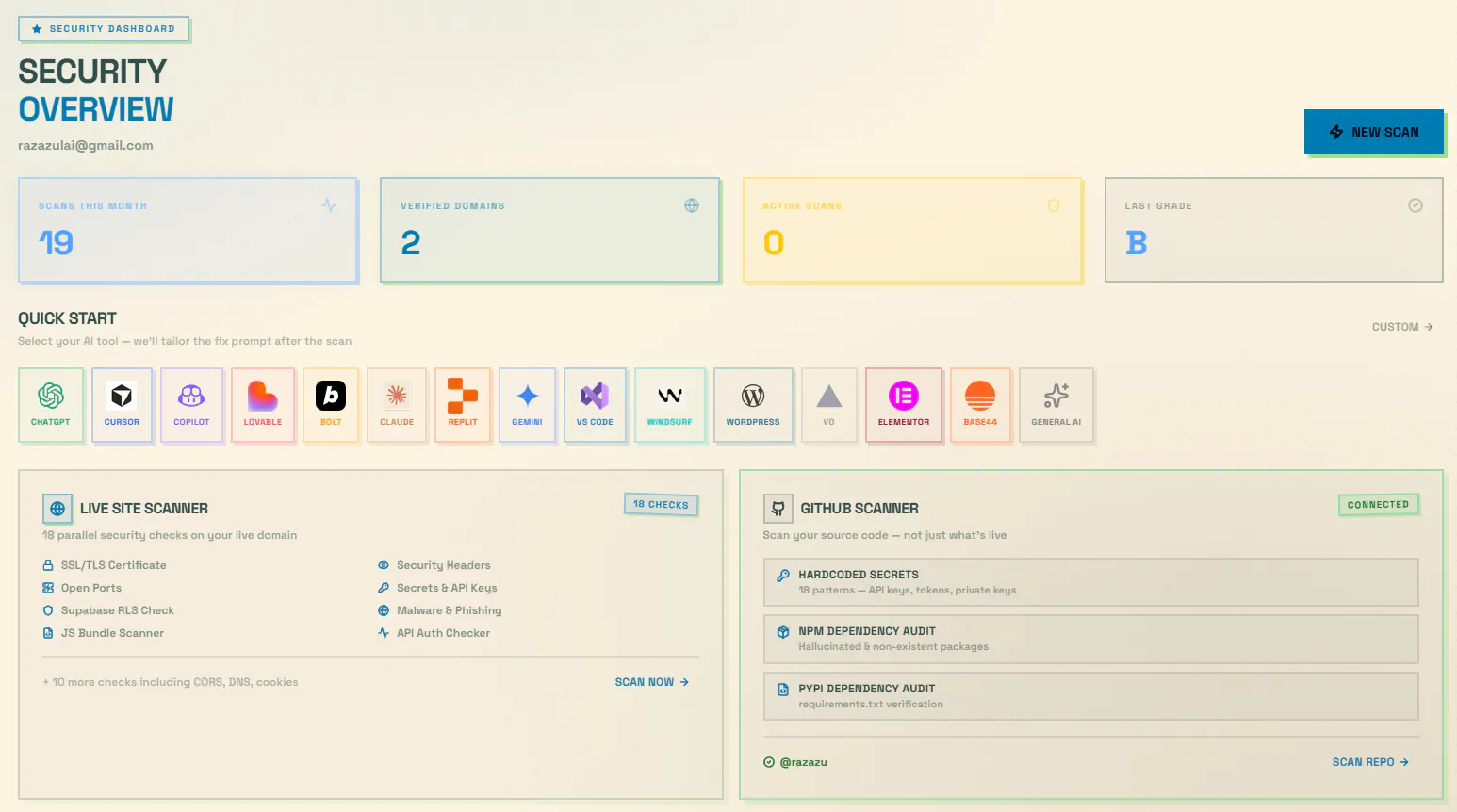Click the '10 more checks' note text
Viewport: 1457px width, 812px height.
click(x=171, y=682)
